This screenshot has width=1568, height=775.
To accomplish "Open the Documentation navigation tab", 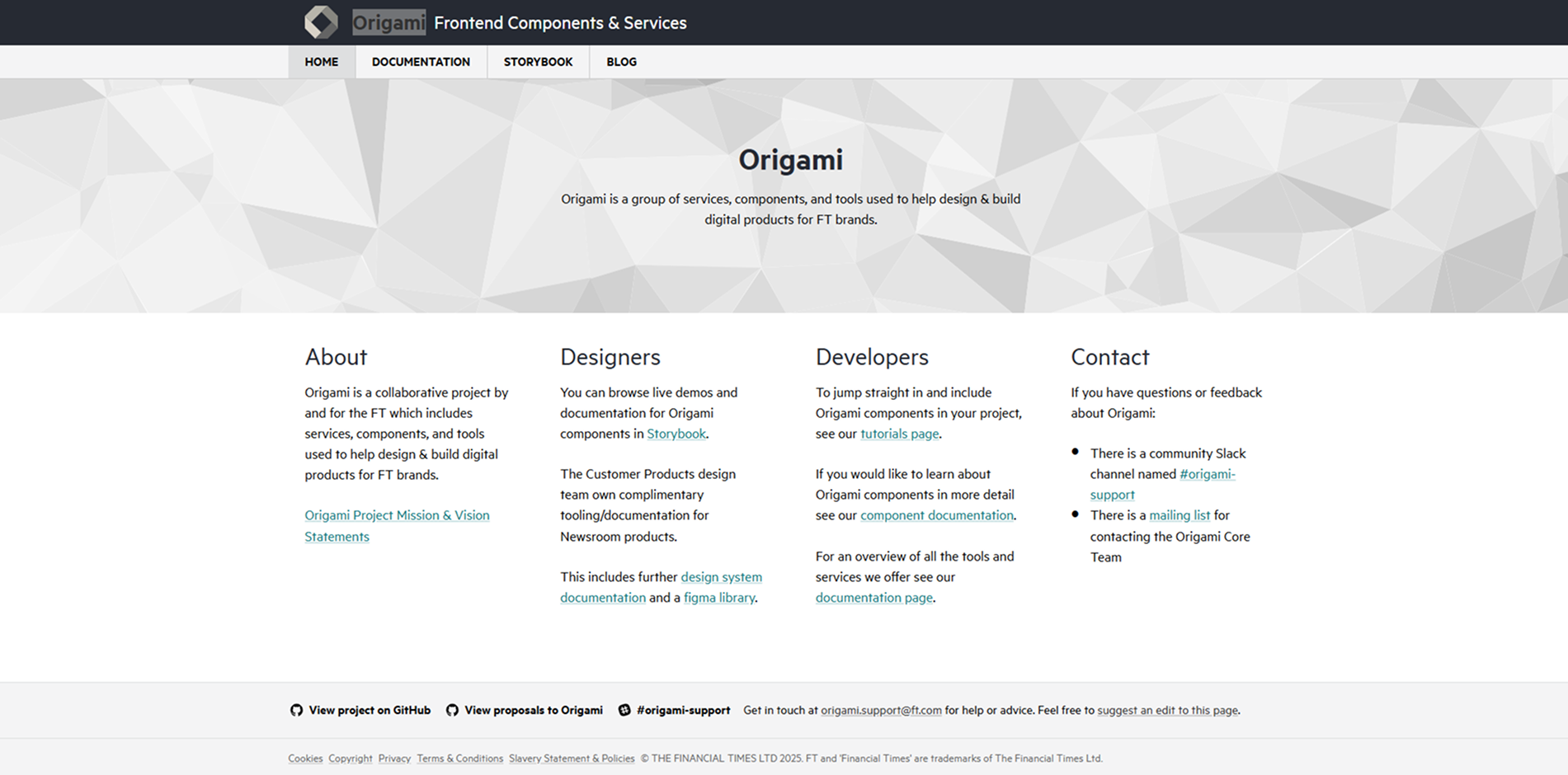I will click(421, 62).
